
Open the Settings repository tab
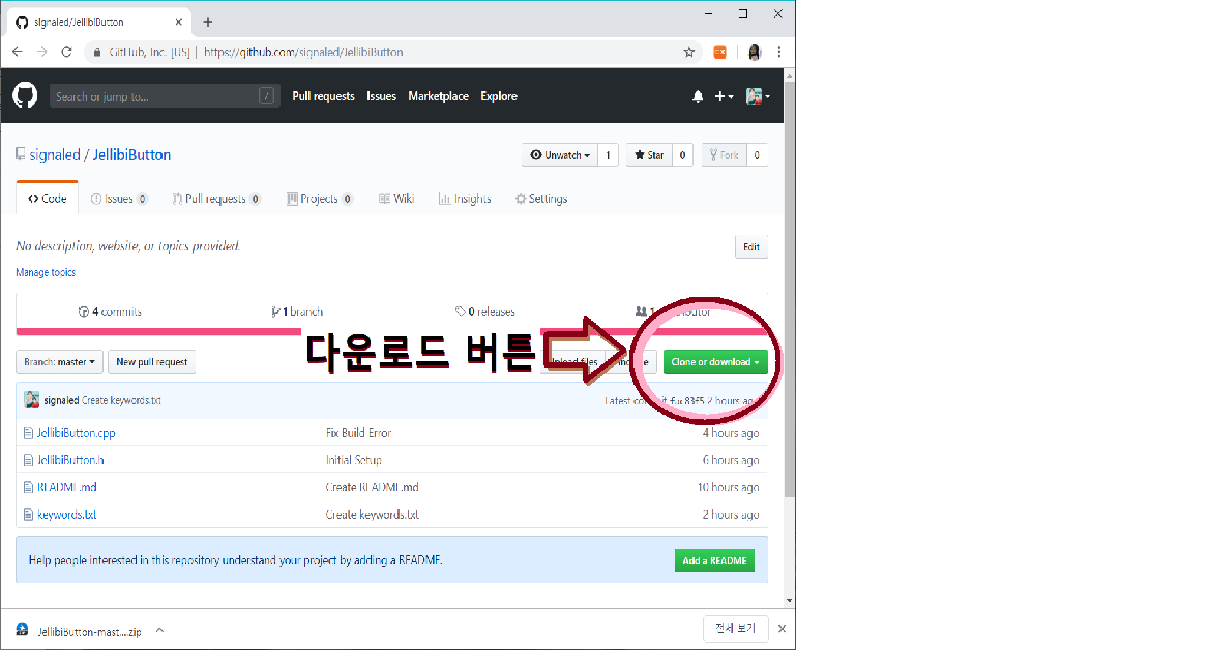(541, 199)
